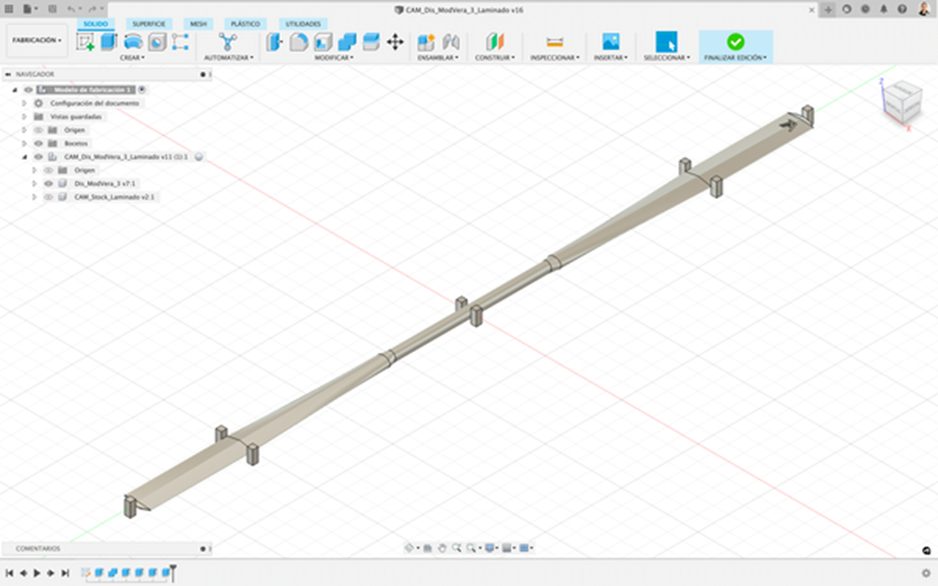Switch to the SUPERFICIE tab
This screenshot has height=586, width=938.
(x=149, y=24)
